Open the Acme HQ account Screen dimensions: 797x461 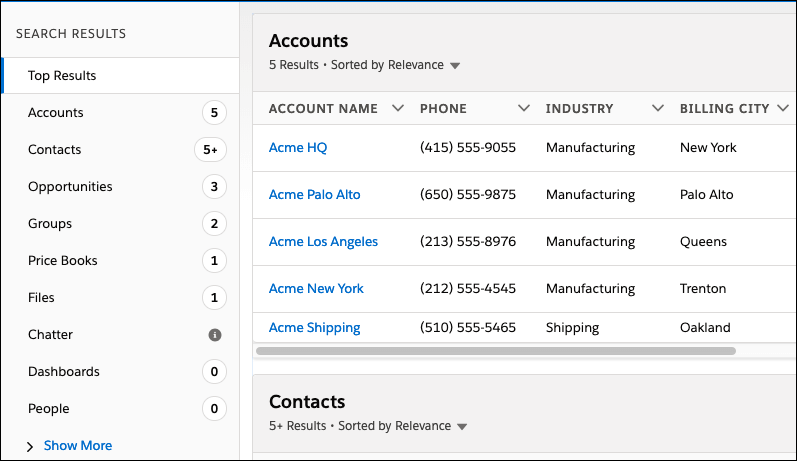[x=298, y=148]
